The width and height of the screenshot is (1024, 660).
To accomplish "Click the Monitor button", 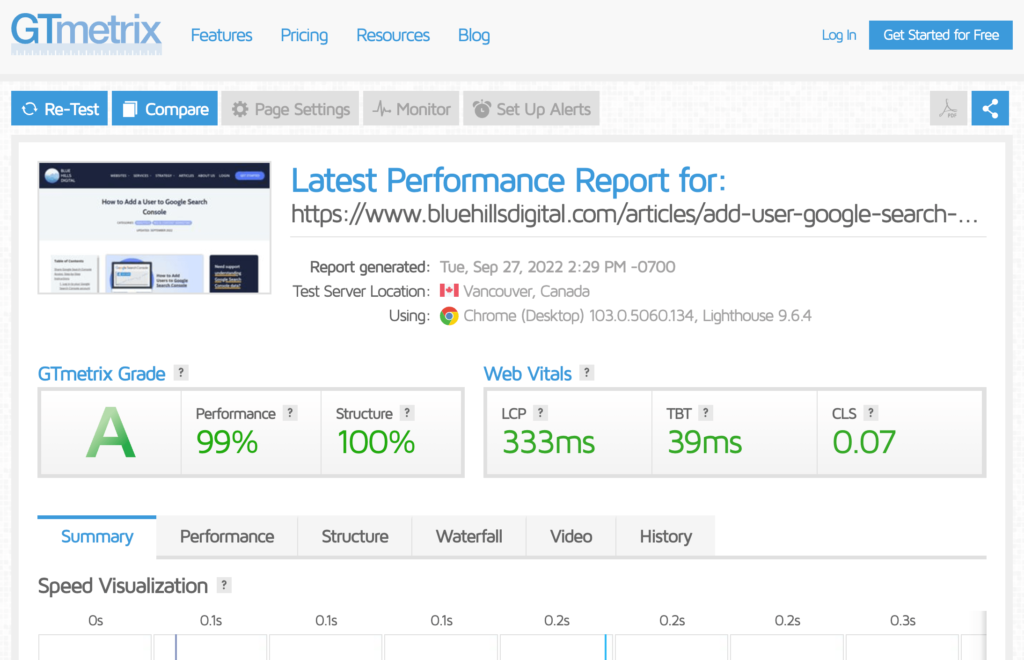I will (411, 108).
